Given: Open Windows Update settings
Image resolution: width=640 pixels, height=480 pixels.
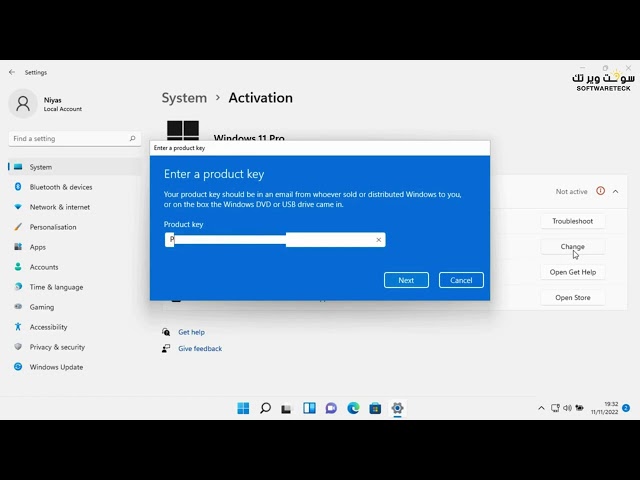Looking at the screenshot, I should [75, 367].
